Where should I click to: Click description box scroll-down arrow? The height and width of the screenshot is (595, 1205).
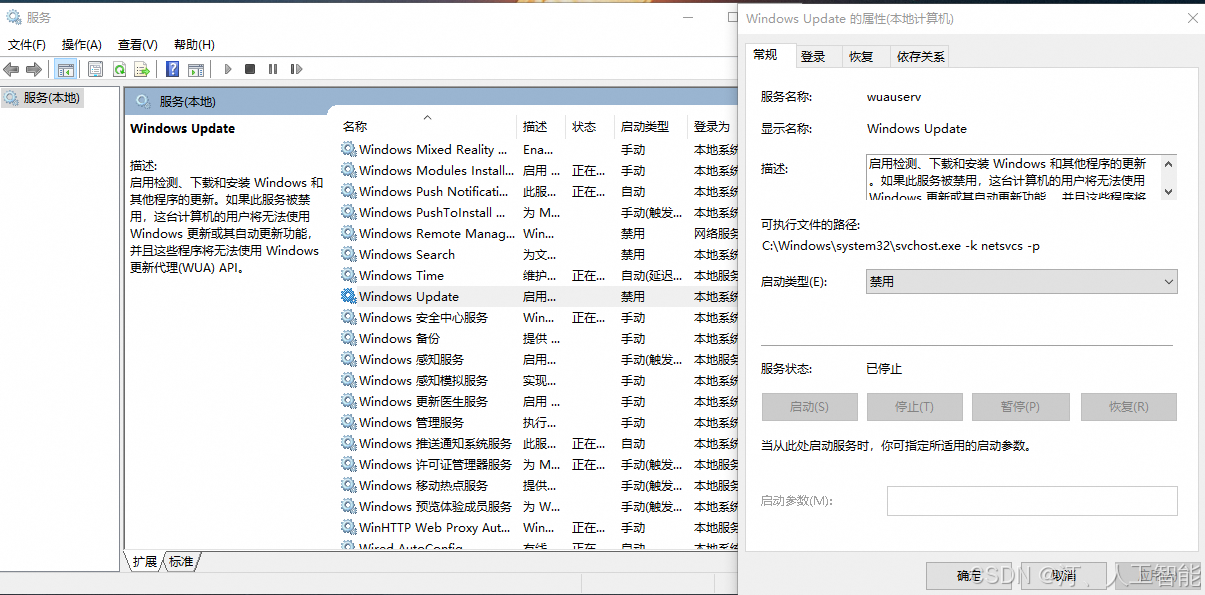pos(1169,192)
